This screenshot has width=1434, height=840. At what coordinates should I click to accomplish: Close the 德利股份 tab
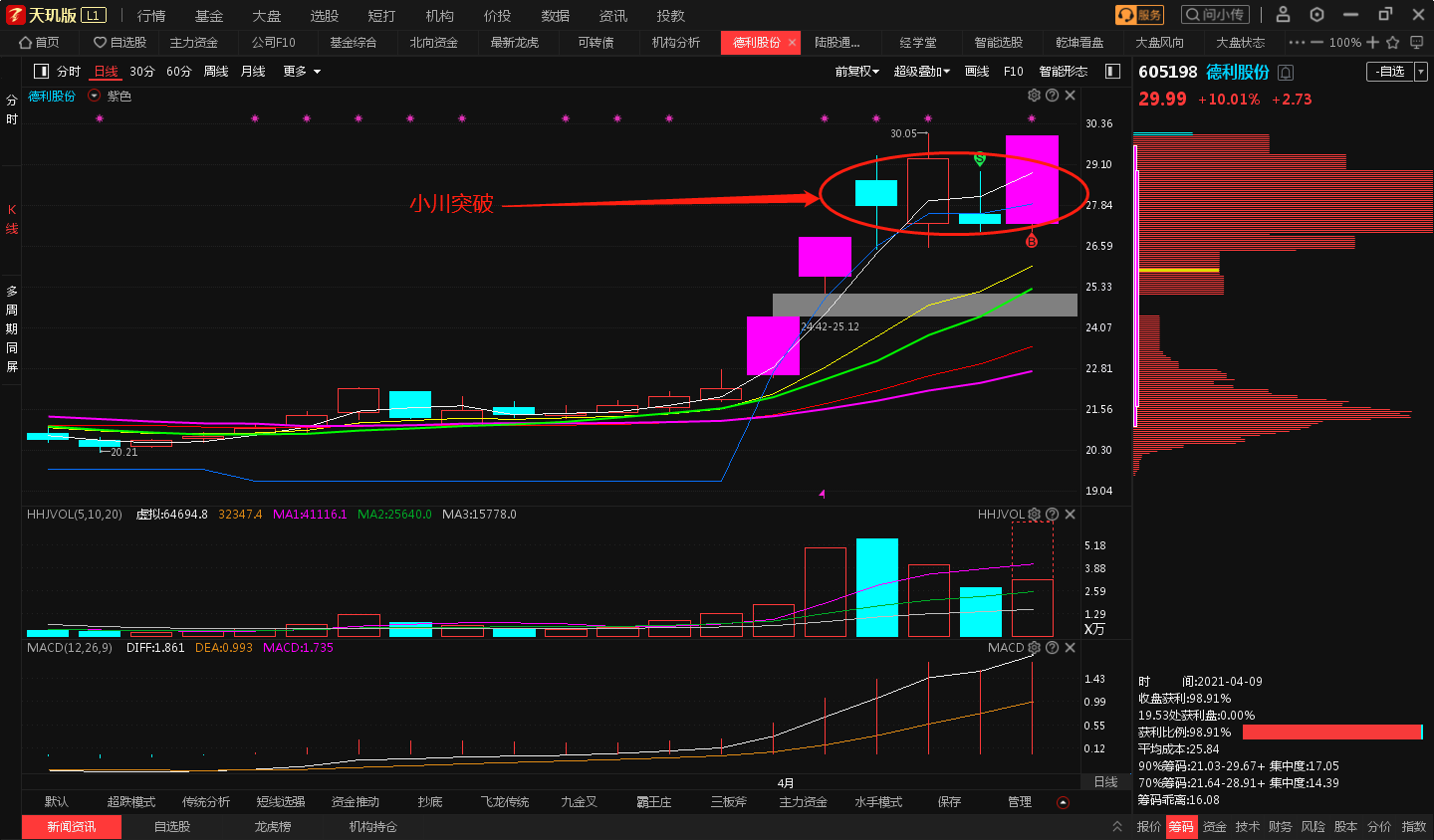pyautogui.click(x=792, y=43)
